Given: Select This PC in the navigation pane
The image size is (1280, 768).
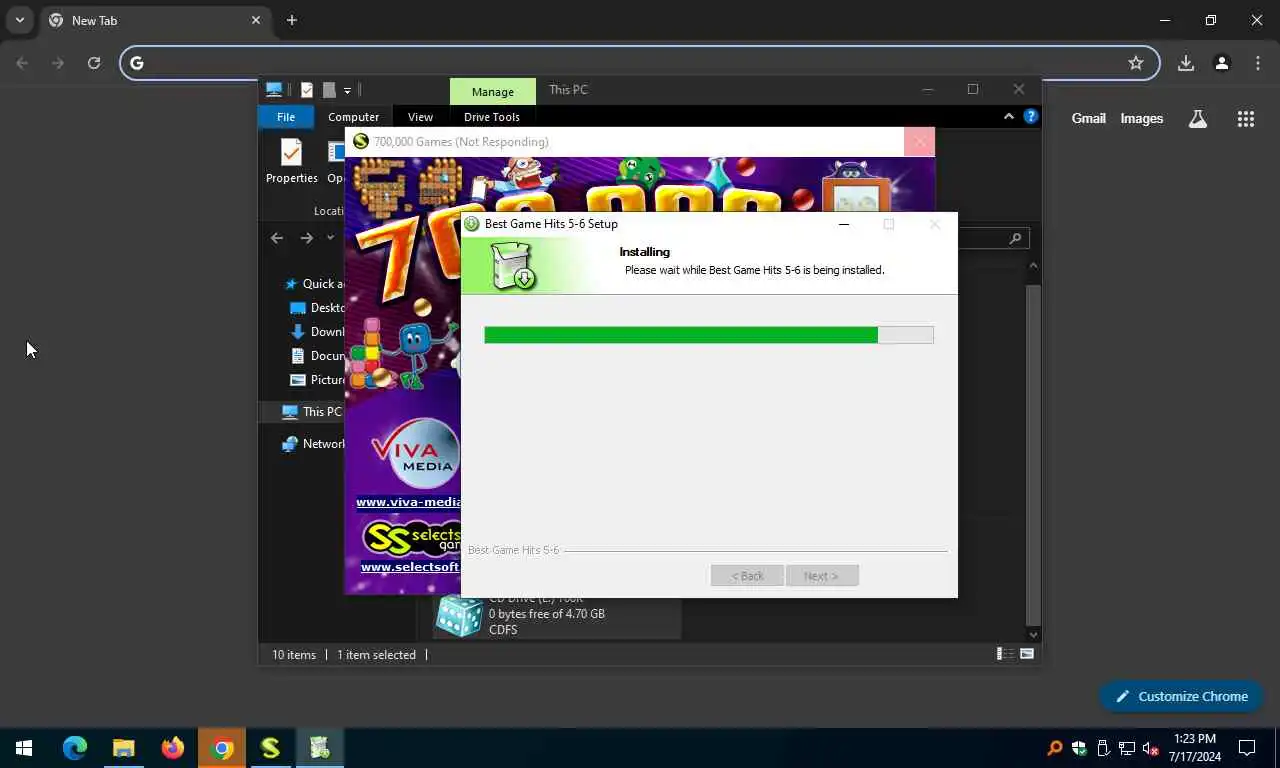Looking at the screenshot, I should click(x=311, y=411).
